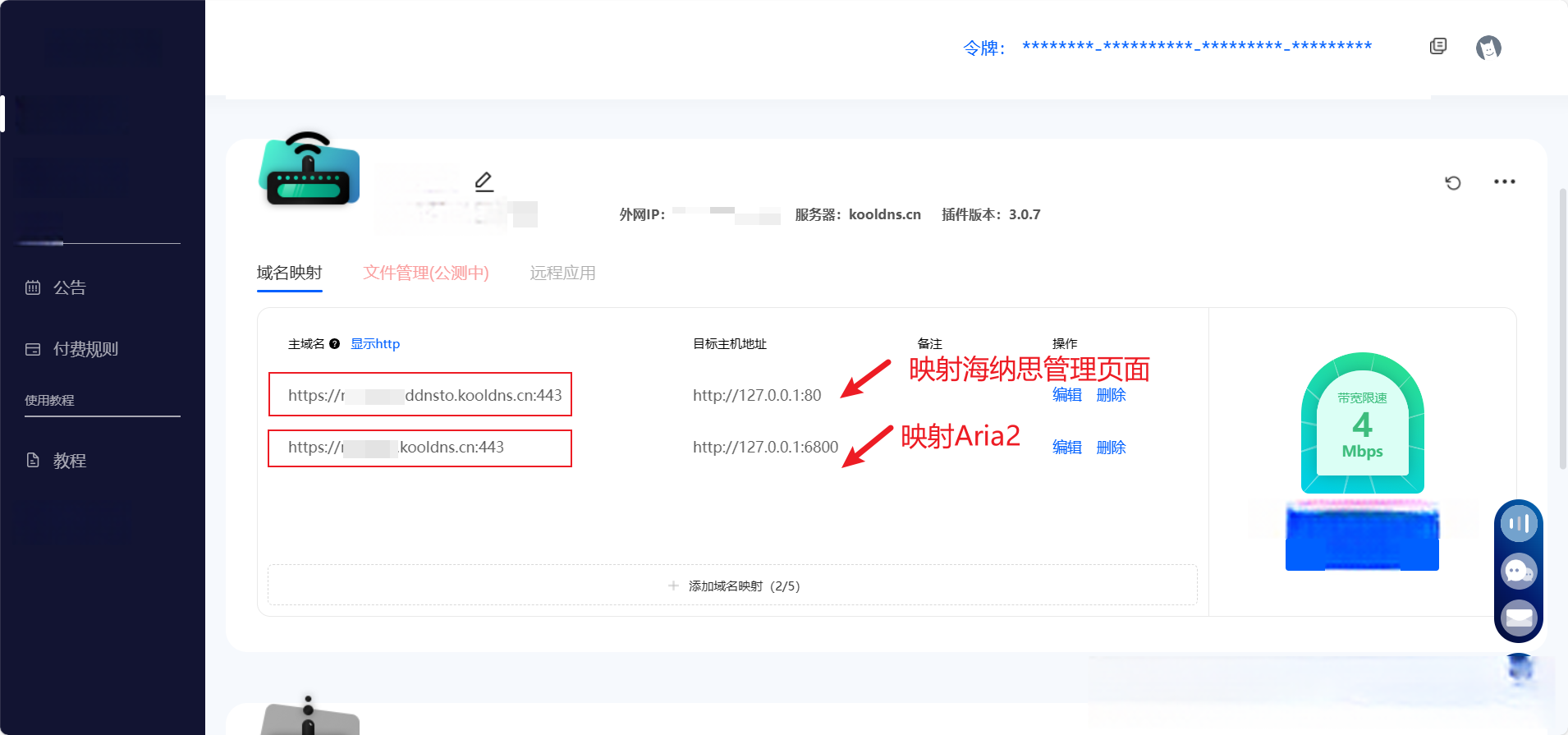Click the 显示http link
The image size is (1568, 735).
pyautogui.click(x=375, y=344)
